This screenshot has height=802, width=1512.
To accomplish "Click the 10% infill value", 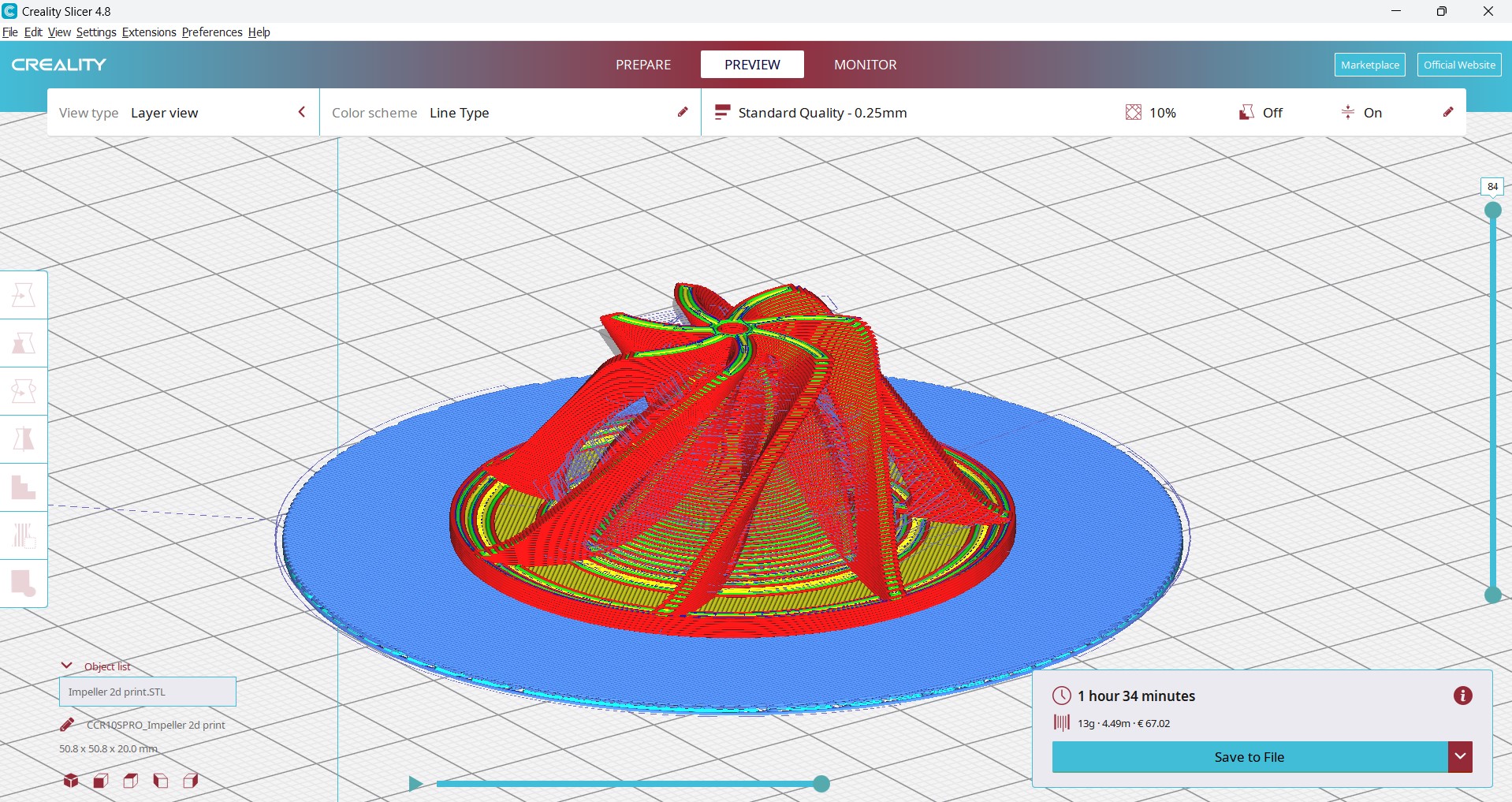I will (1162, 113).
